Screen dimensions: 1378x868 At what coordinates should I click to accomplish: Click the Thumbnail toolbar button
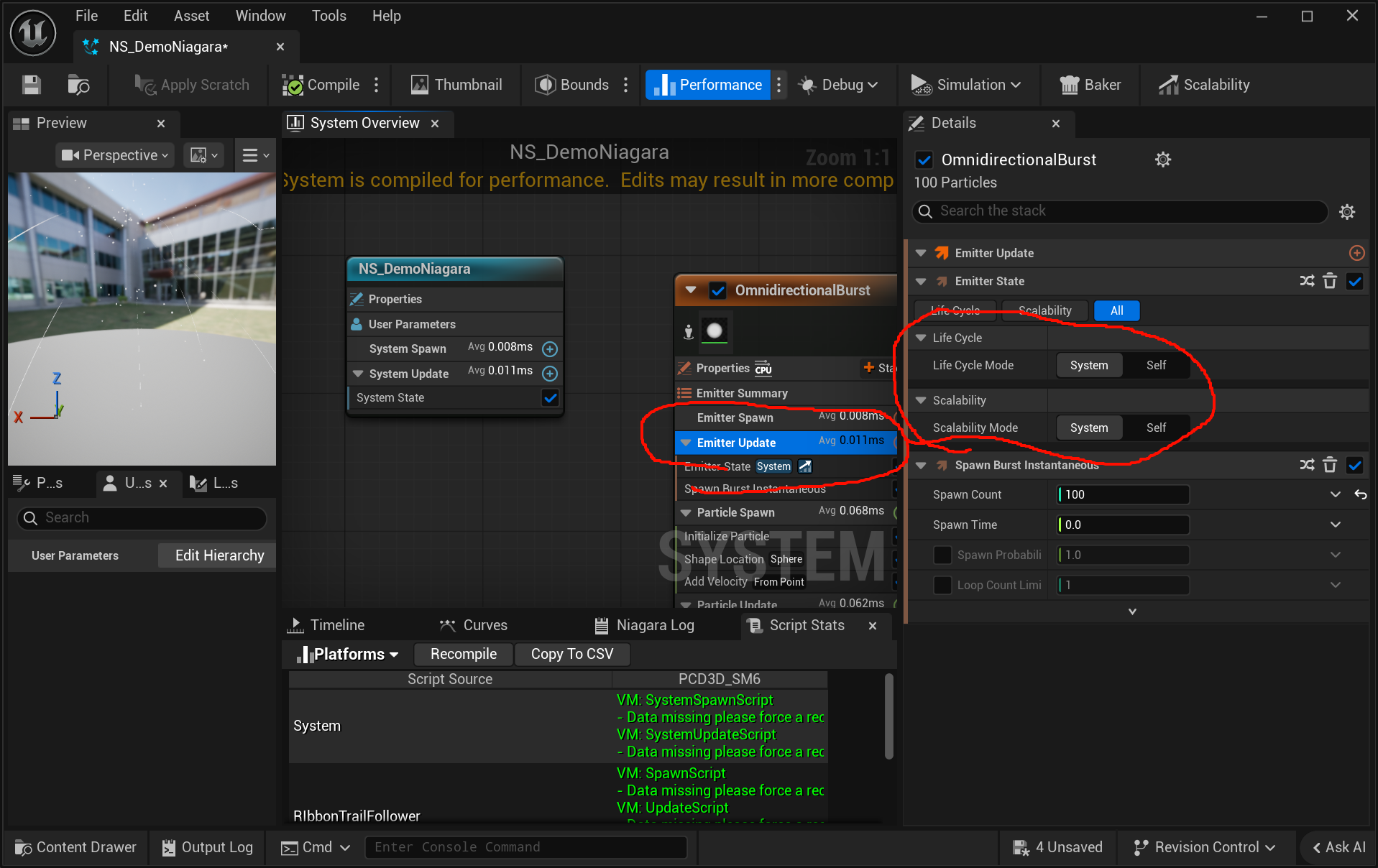(x=456, y=85)
